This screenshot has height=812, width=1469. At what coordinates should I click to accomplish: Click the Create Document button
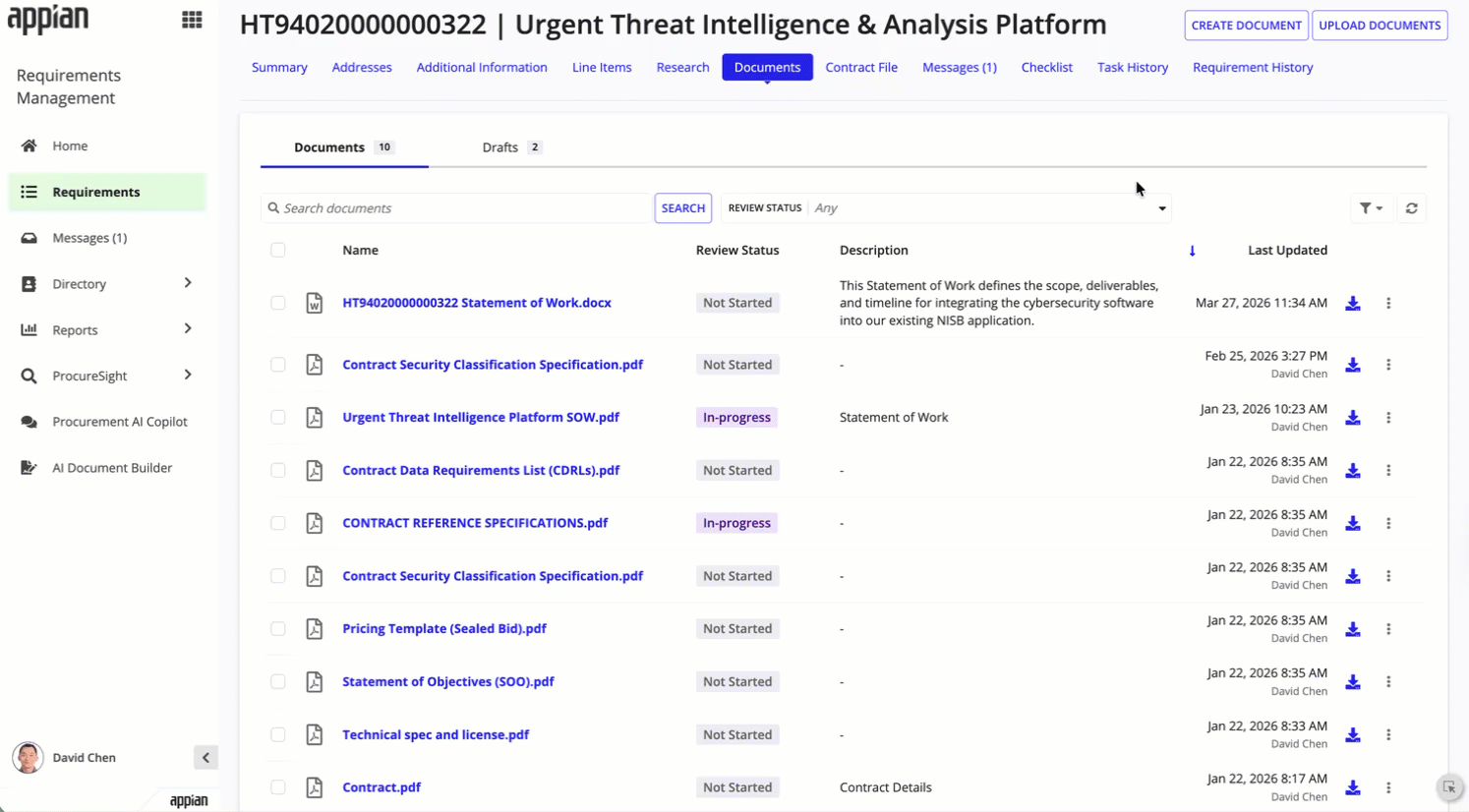pyautogui.click(x=1246, y=26)
